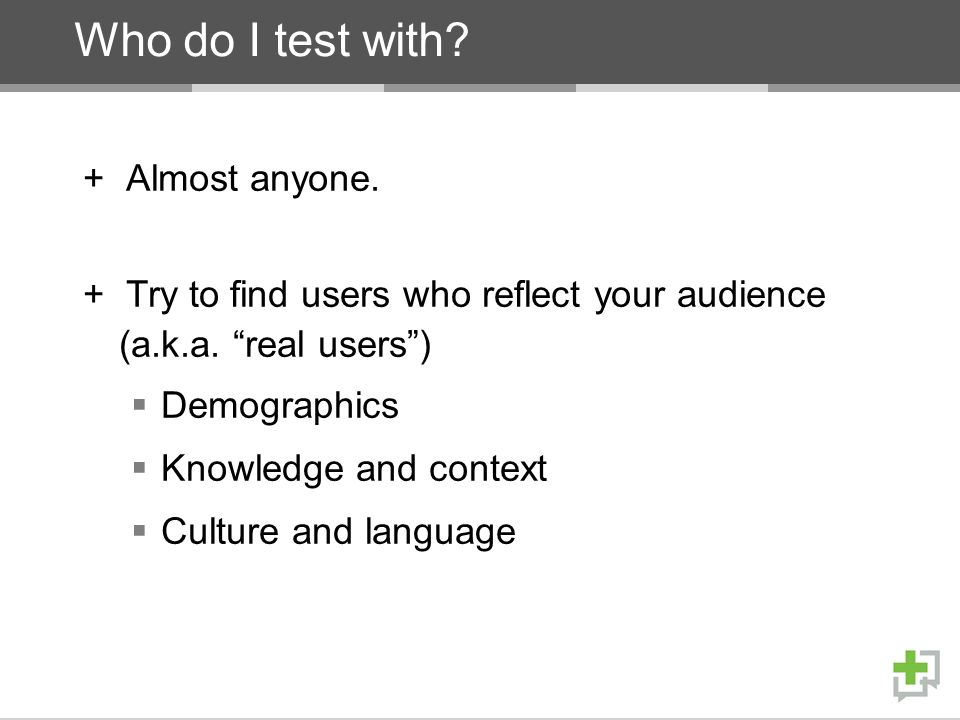Screen dimensions: 960x720
Task: Select 'Knowledge and context' bullet text
Action: coord(354,469)
